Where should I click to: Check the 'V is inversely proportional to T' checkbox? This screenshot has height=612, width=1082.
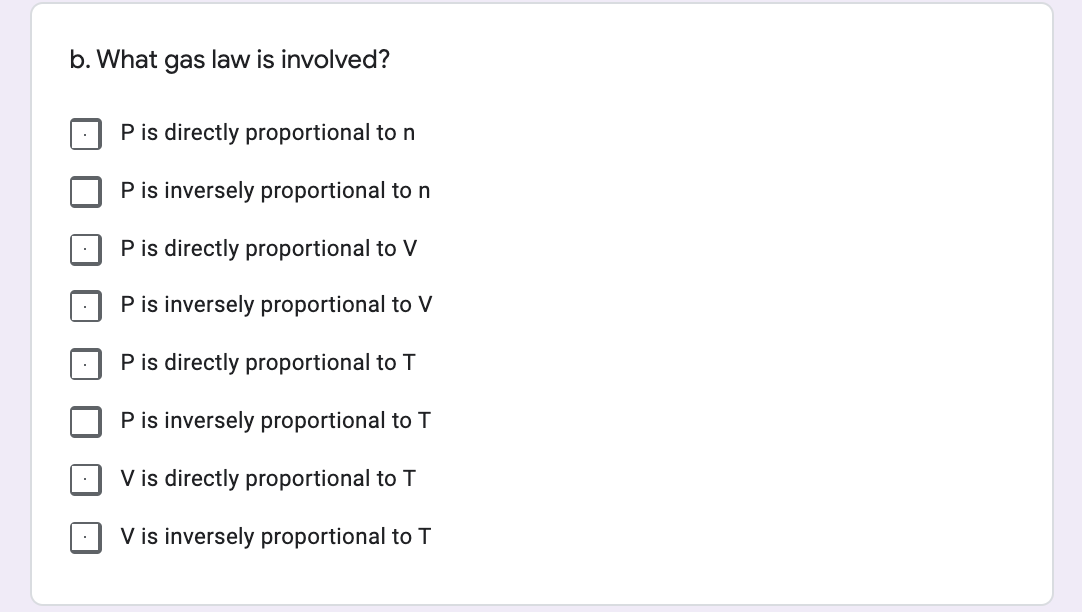(86, 537)
